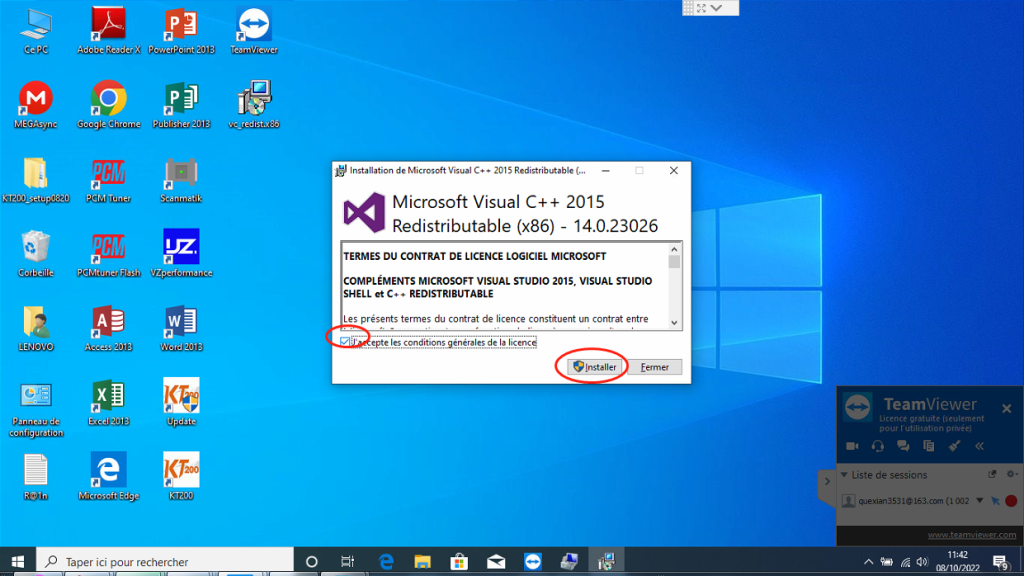1024x576 pixels.
Task: Select Panneau de configuration icon
Action: (36, 409)
